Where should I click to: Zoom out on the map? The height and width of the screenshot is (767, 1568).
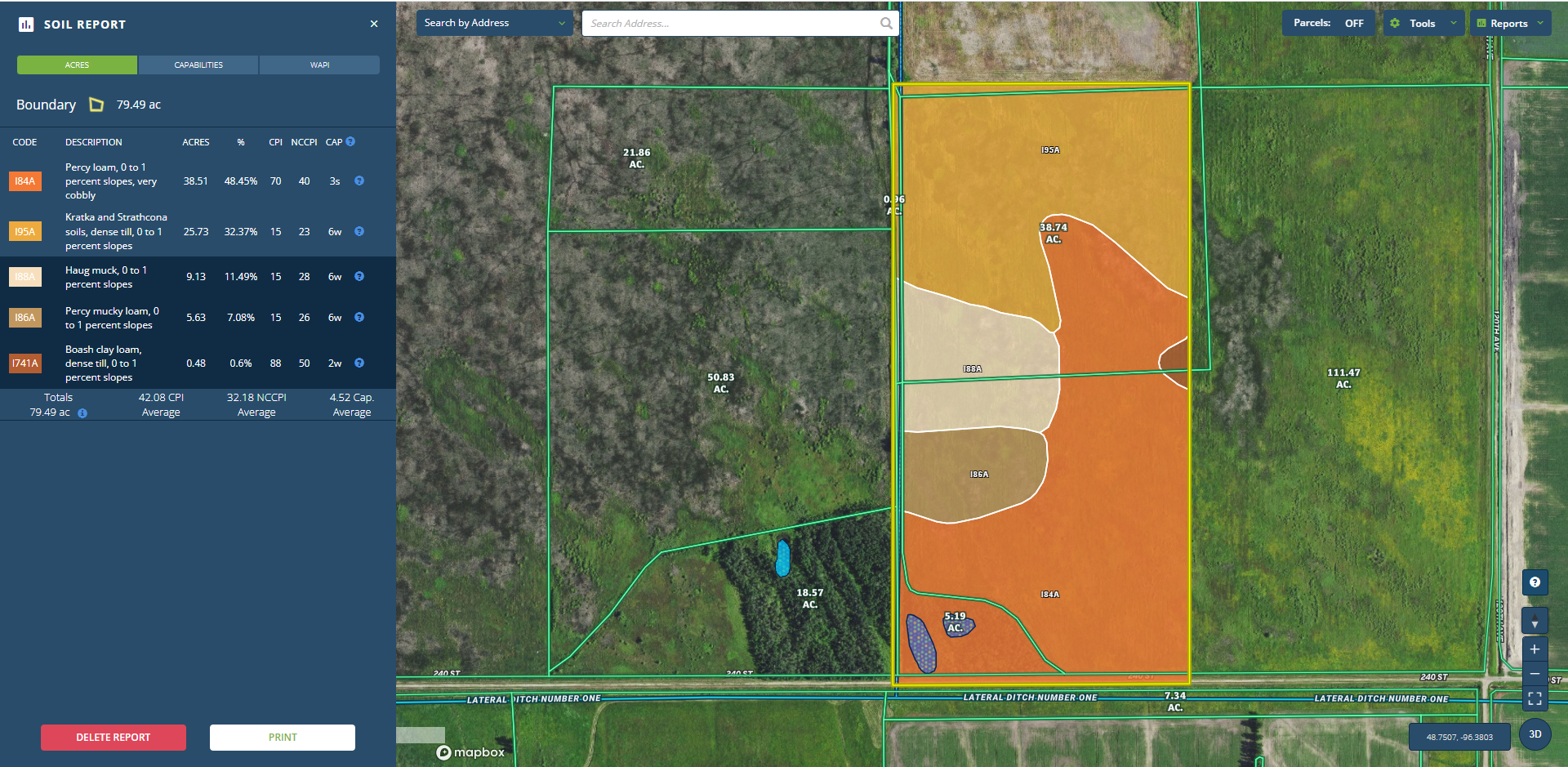(1535, 674)
